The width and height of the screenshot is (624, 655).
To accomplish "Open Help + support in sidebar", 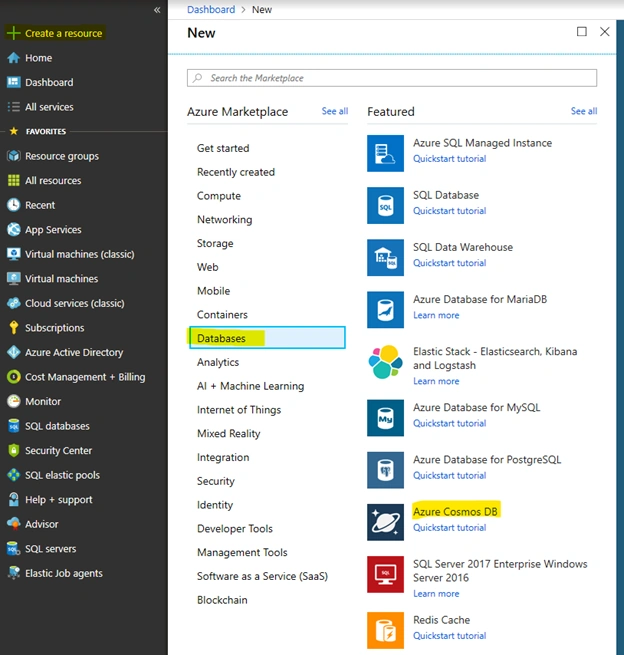I will click(58, 500).
